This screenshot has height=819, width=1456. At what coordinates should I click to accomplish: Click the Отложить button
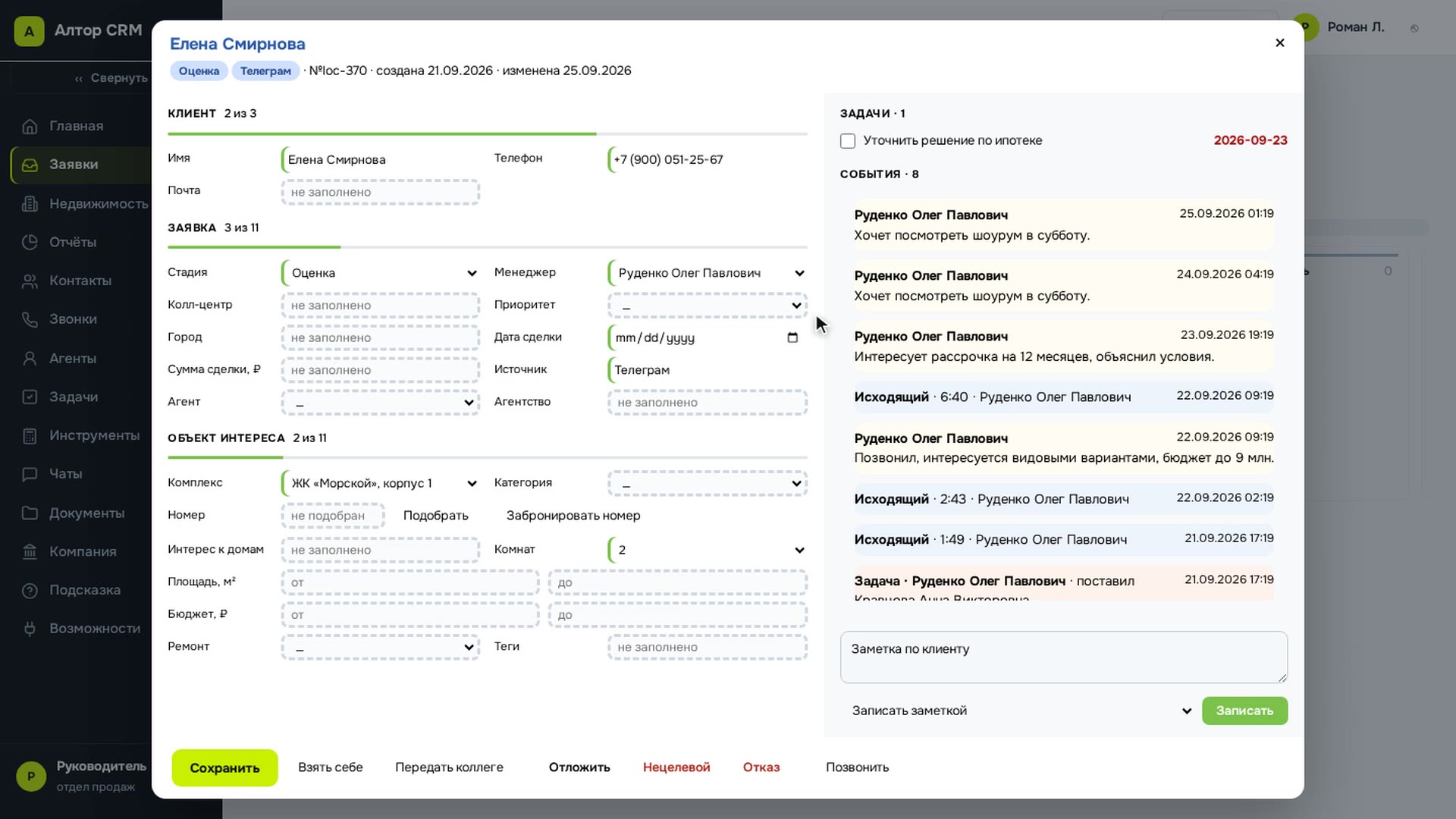coord(579,767)
